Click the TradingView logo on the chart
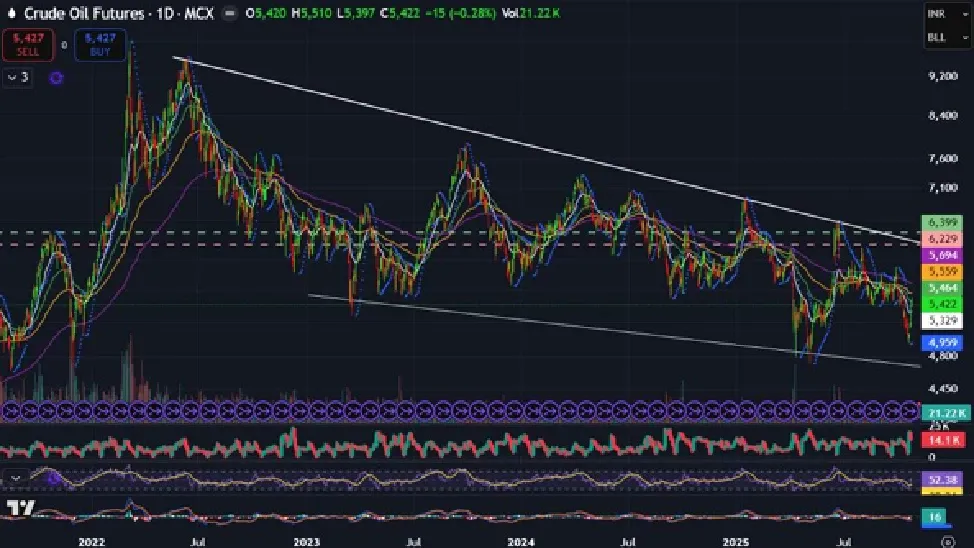This screenshot has height=548, width=974. (20, 508)
